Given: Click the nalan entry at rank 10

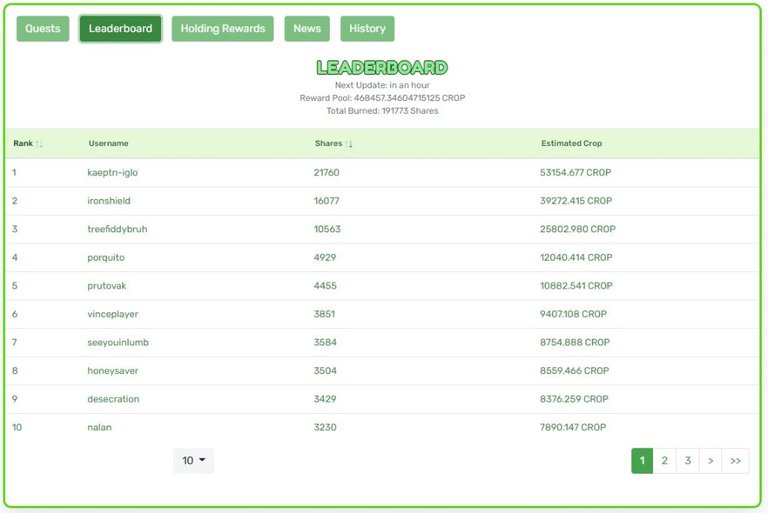Looking at the screenshot, I should [99, 427].
